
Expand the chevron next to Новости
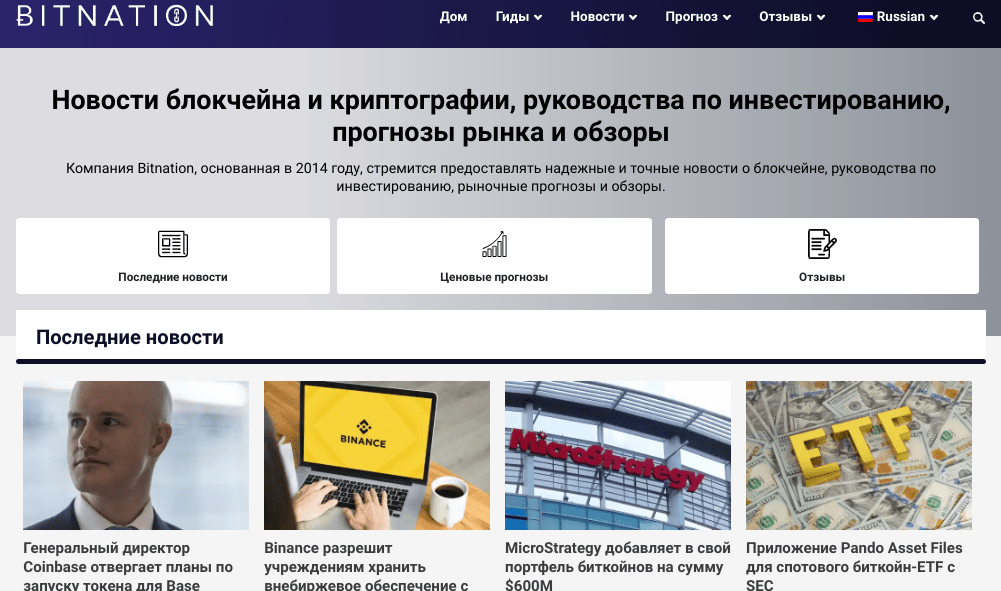[633, 17]
